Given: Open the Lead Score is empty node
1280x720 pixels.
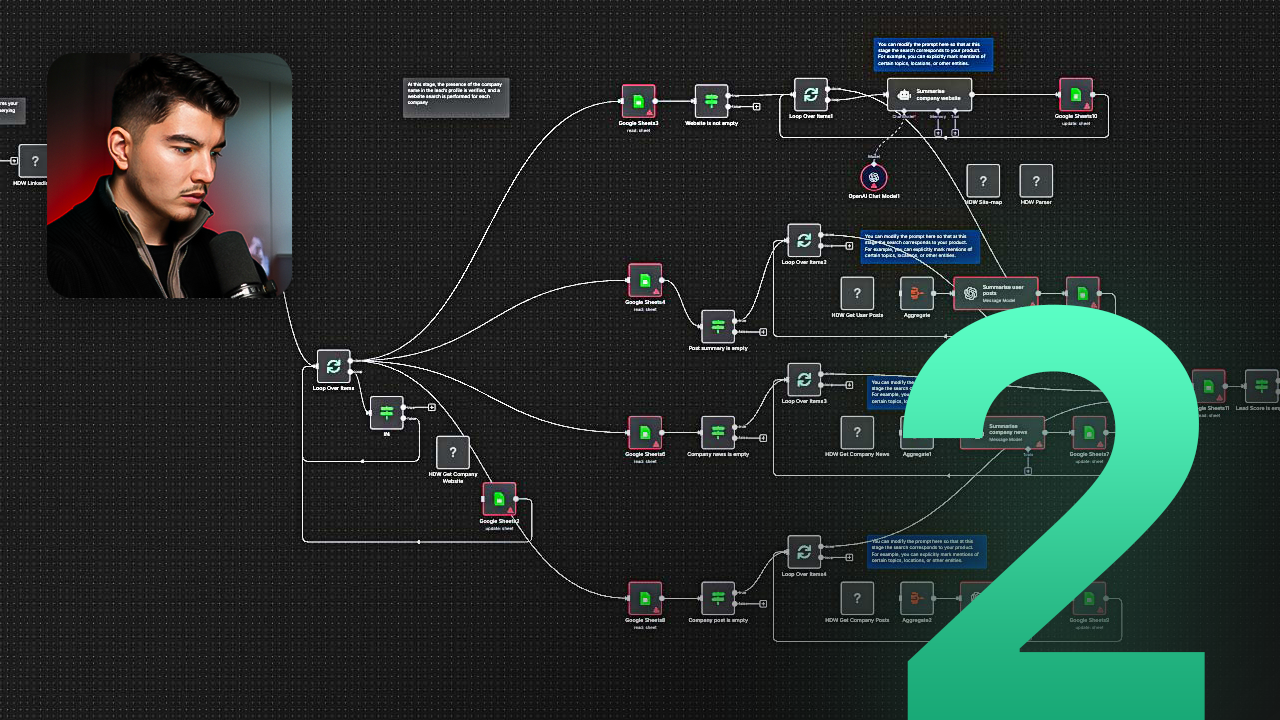Looking at the screenshot, I should point(1261,386).
